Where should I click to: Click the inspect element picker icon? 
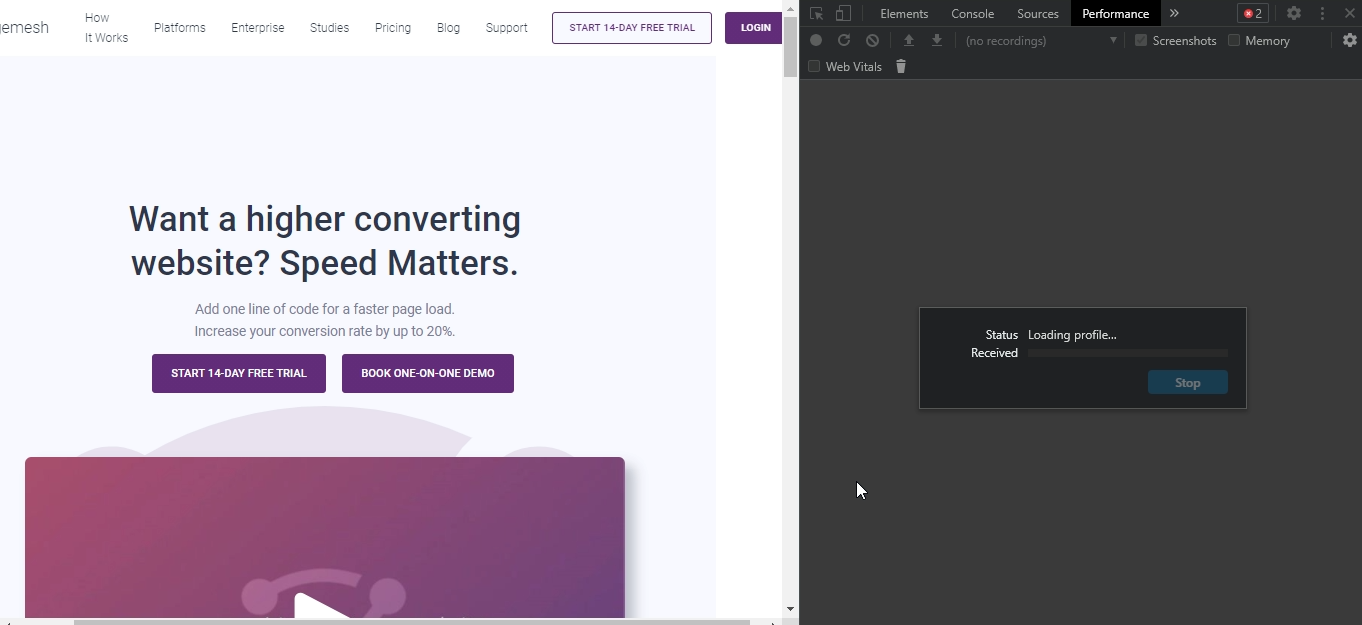tap(817, 14)
